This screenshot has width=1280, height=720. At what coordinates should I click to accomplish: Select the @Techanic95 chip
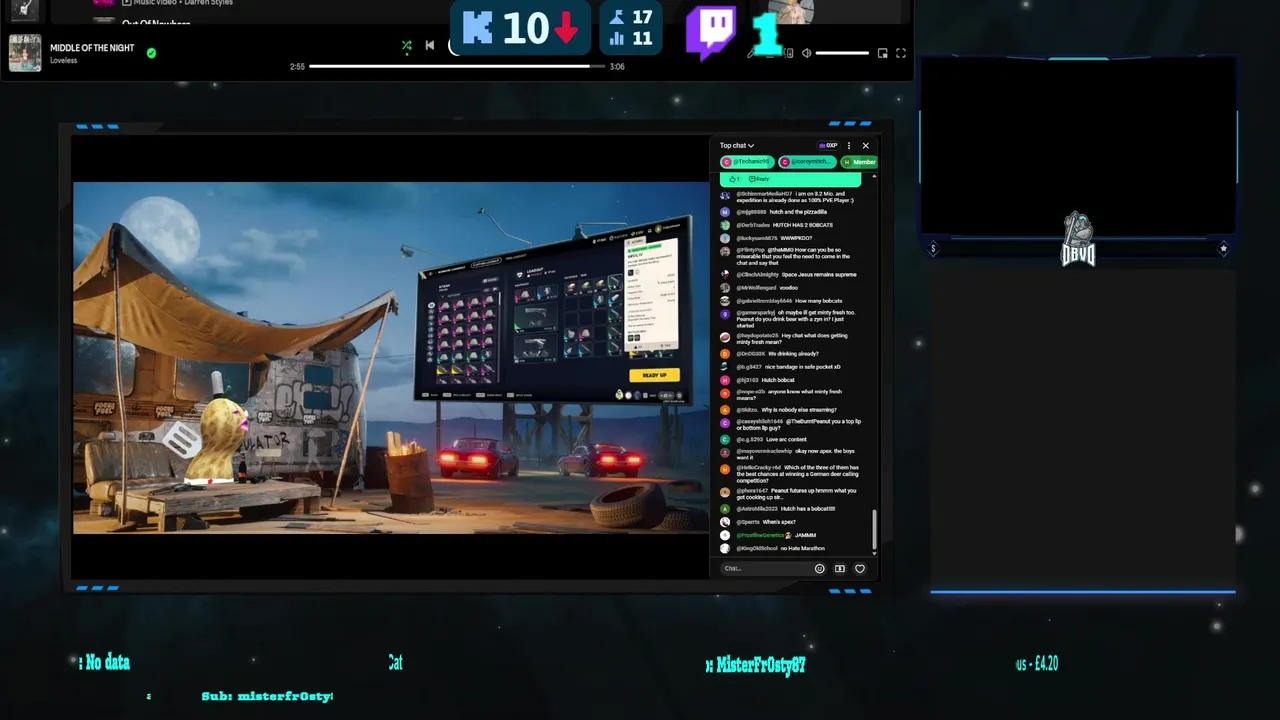[x=747, y=162]
